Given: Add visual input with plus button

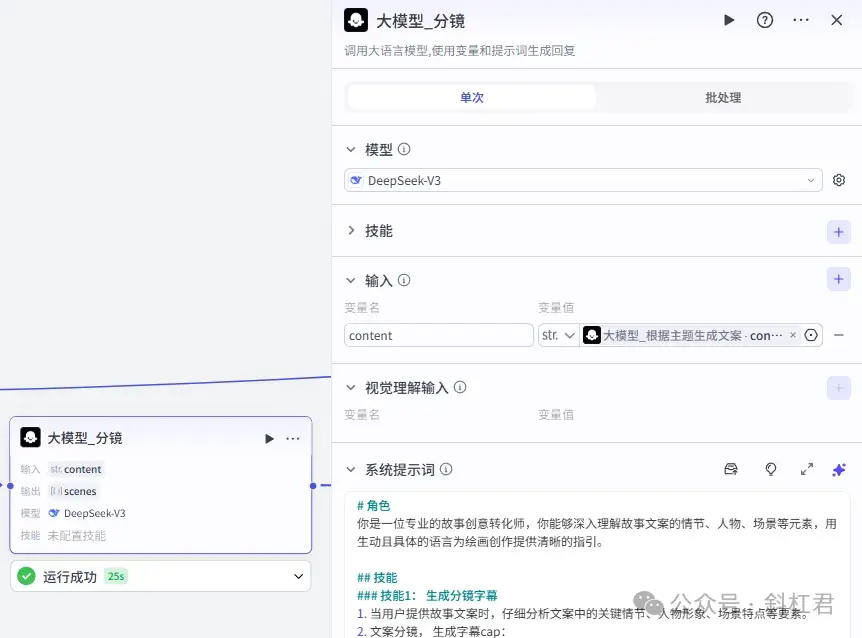Looking at the screenshot, I should click(838, 388).
